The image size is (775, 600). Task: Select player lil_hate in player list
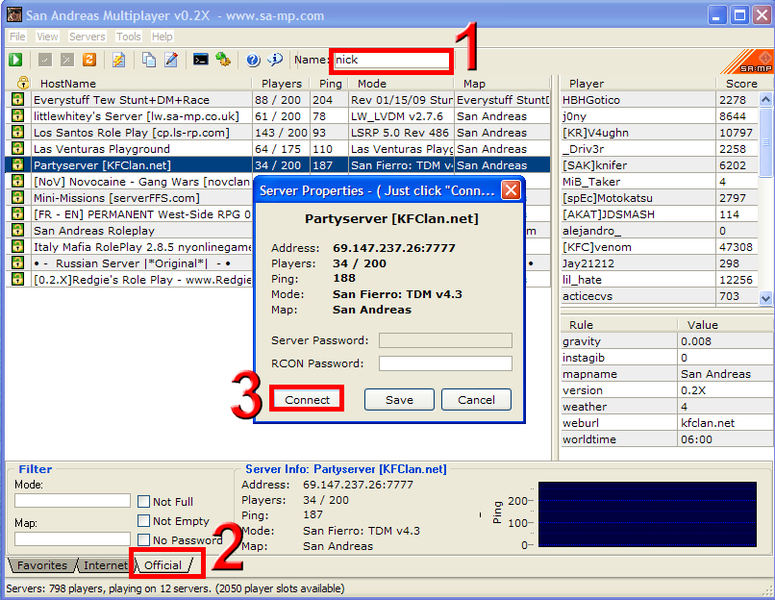tap(659, 280)
